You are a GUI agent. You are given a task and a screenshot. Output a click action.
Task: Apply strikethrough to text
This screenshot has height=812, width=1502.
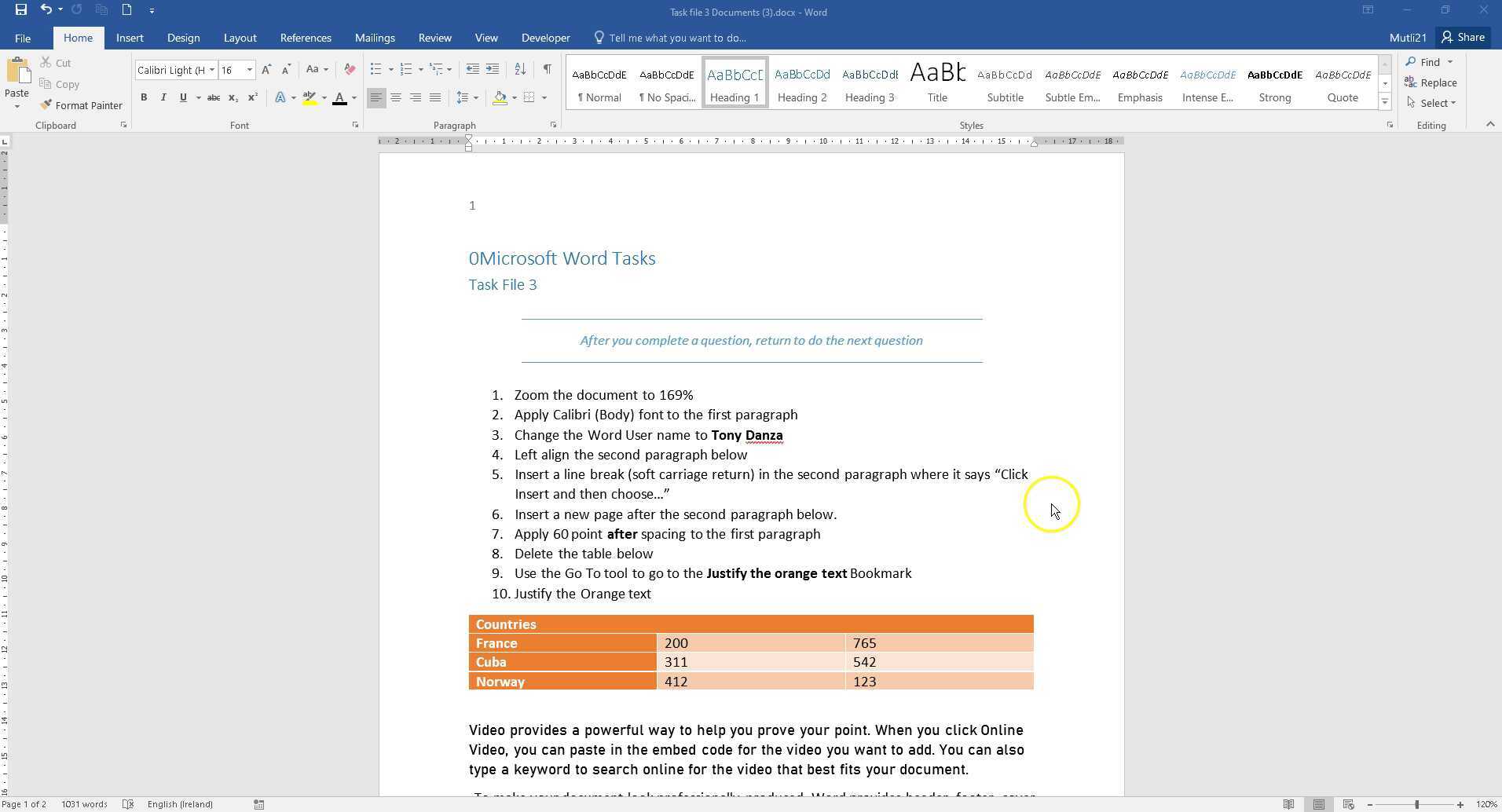point(213,97)
